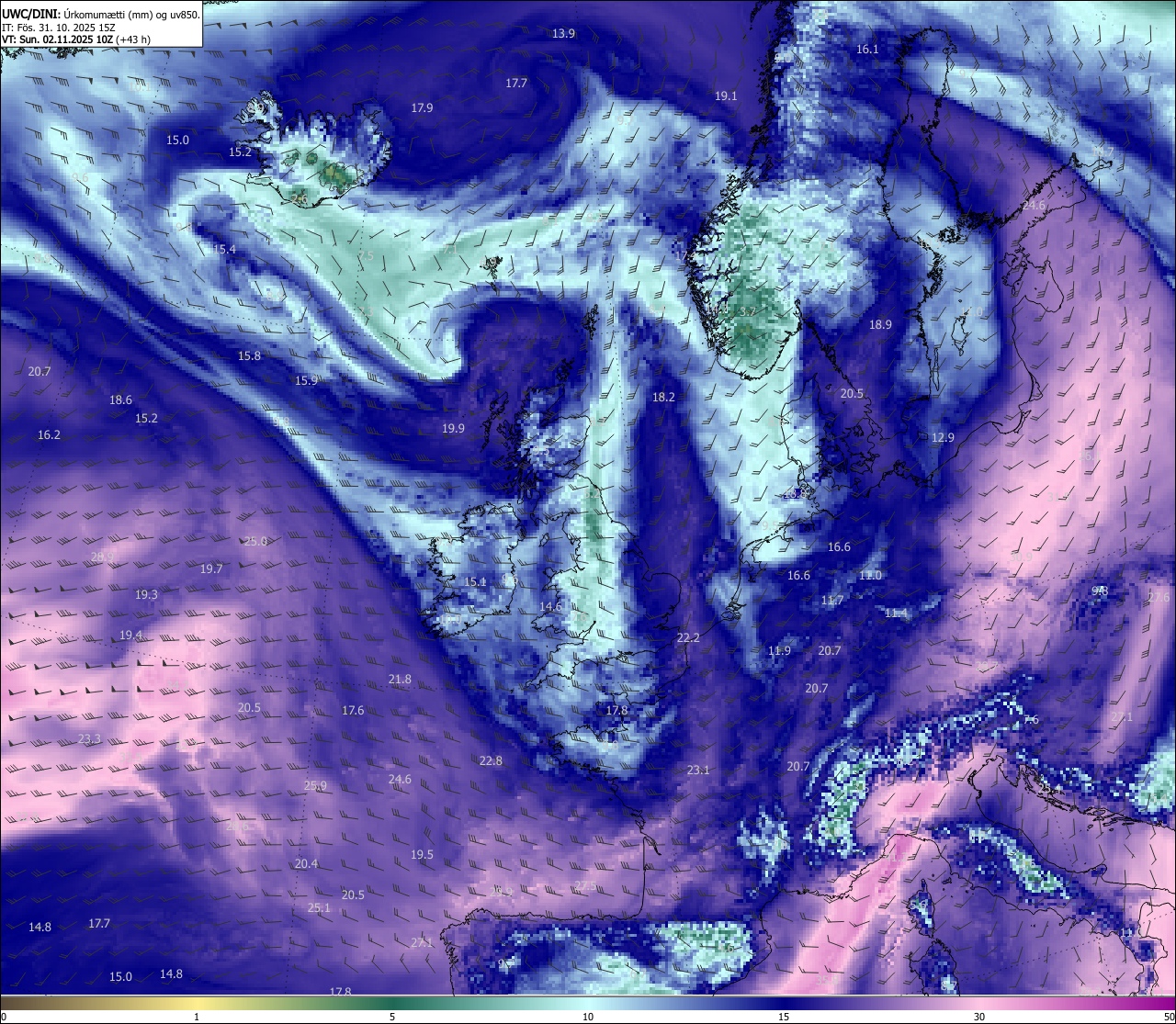Click the 11.9 value over the Low Countries
The image size is (1176, 1024).
coord(779,650)
